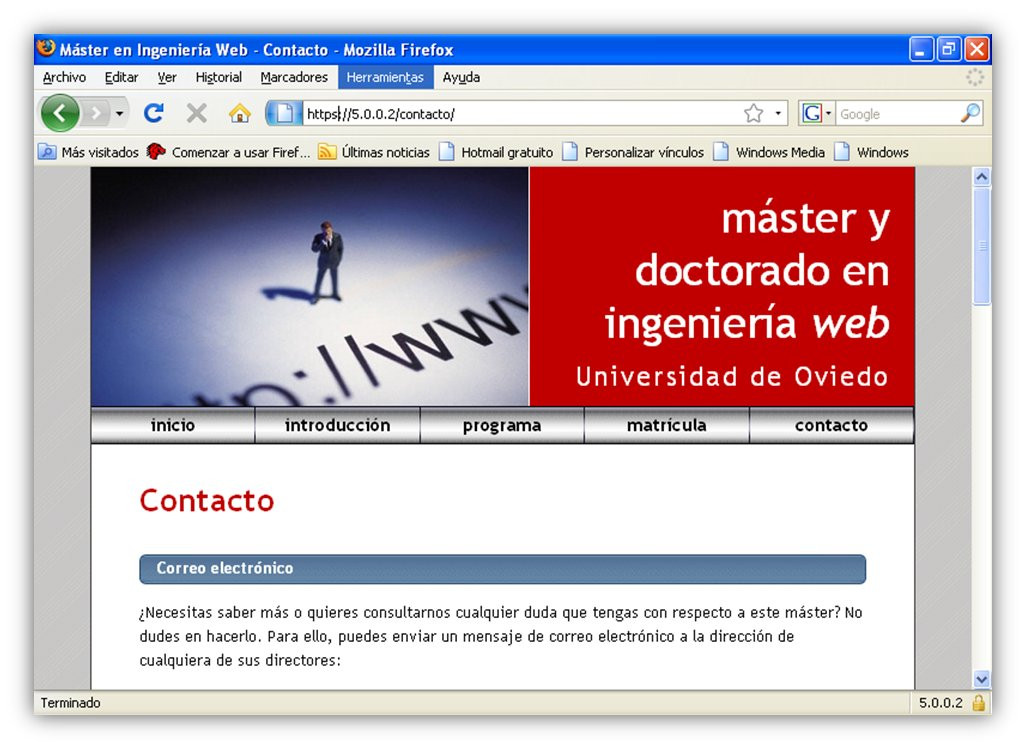The image size is (1026, 749).
Task: Click the padlock security icon in status bar
Action: coord(978,703)
